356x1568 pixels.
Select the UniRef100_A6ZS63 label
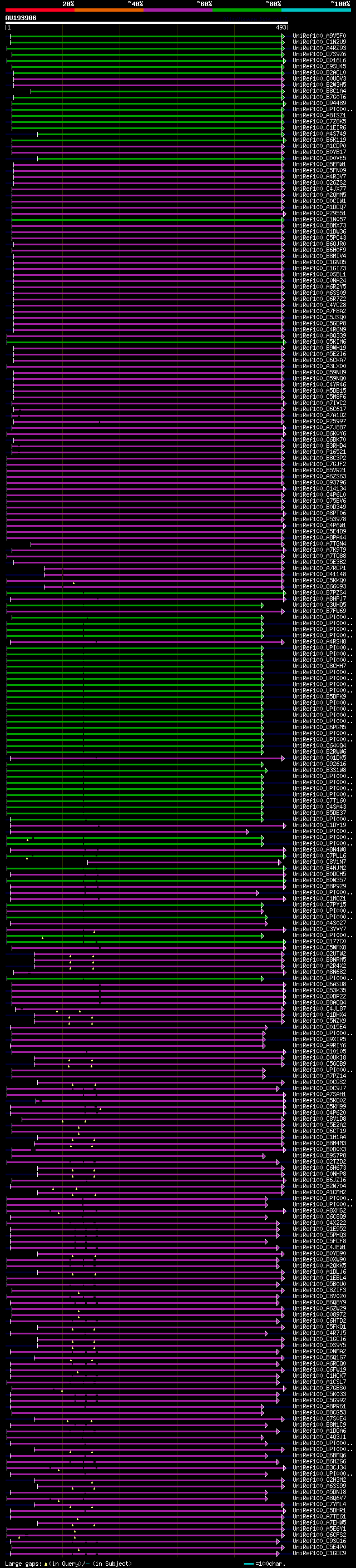pos(319,476)
